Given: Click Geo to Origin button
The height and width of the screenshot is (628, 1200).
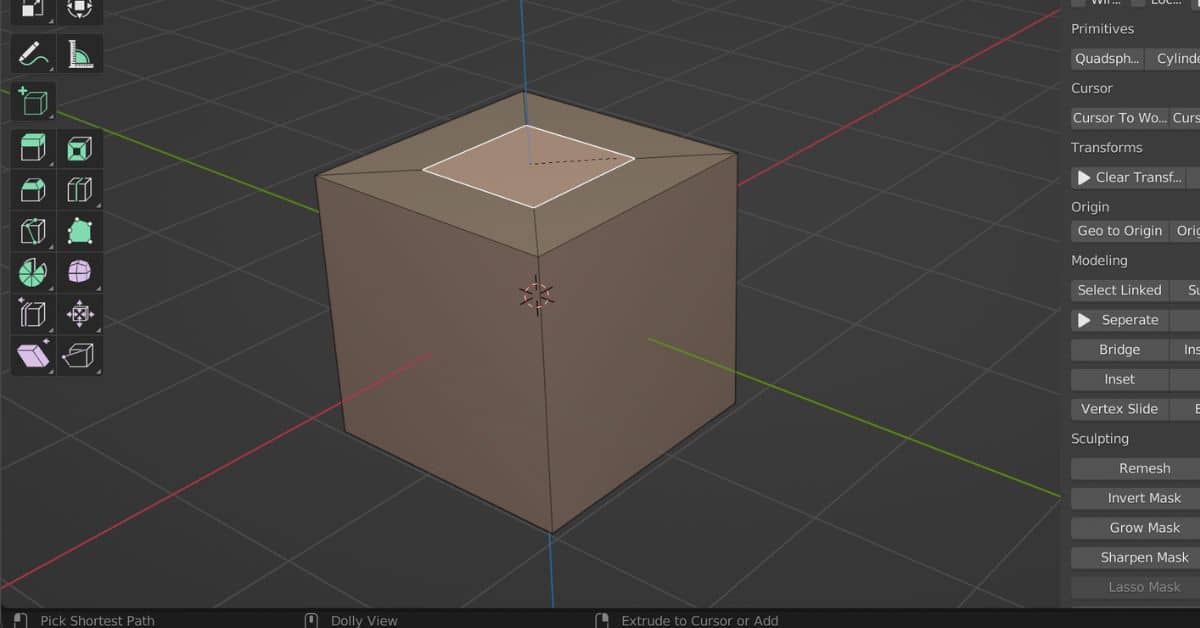Looking at the screenshot, I should (1119, 231).
